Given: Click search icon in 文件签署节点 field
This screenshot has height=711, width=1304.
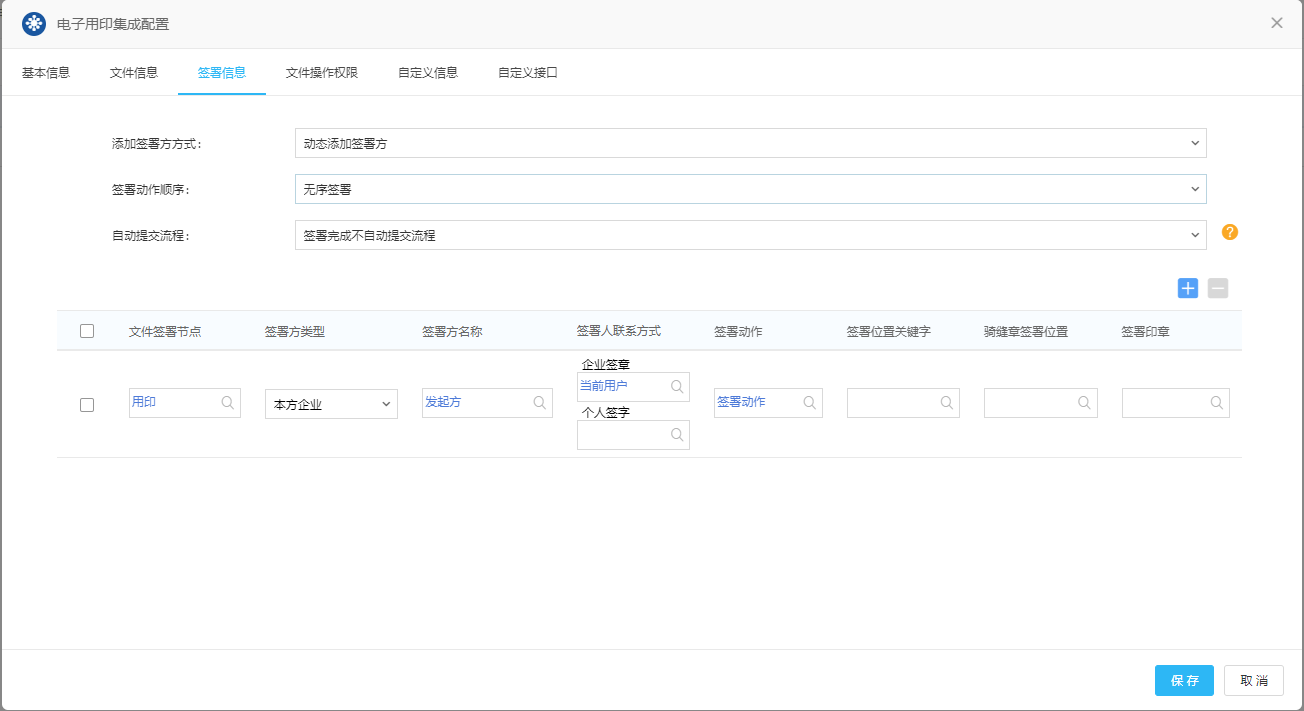Looking at the screenshot, I should pos(228,402).
